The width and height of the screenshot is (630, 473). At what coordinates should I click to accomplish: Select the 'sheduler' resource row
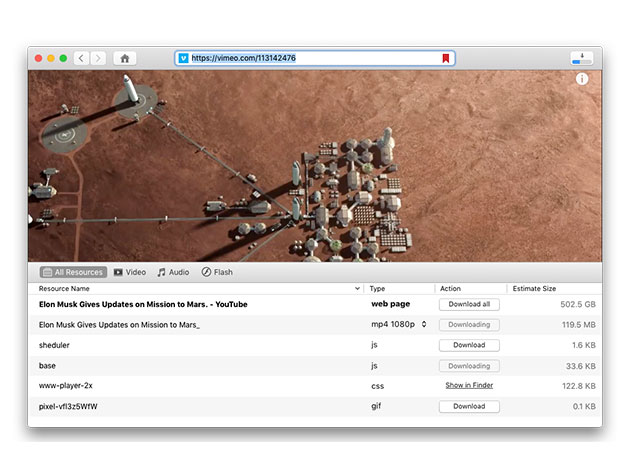point(315,345)
